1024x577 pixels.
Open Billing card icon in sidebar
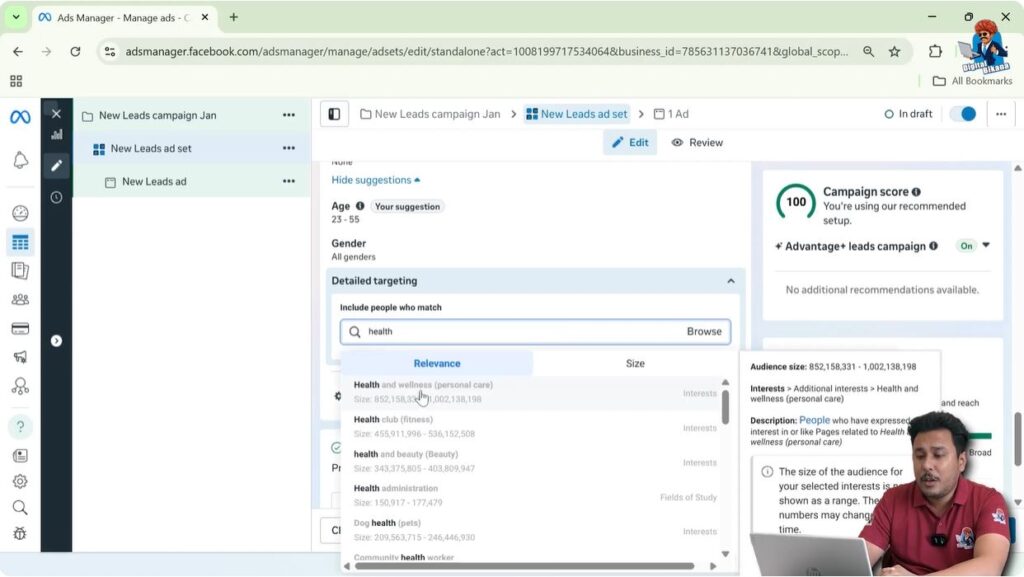pyautogui.click(x=20, y=328)
